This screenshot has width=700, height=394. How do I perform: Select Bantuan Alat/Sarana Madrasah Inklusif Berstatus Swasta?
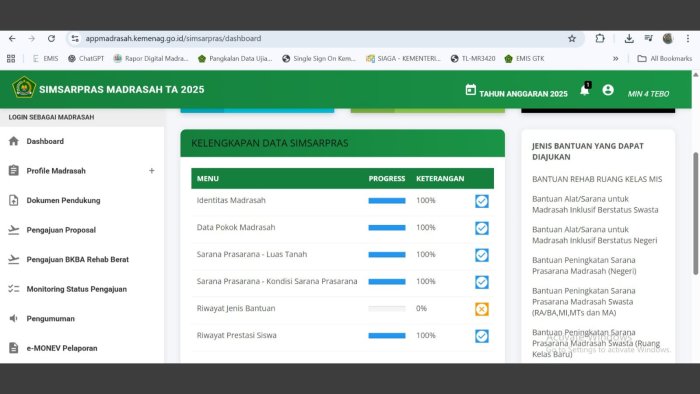[x=595, y=204]
